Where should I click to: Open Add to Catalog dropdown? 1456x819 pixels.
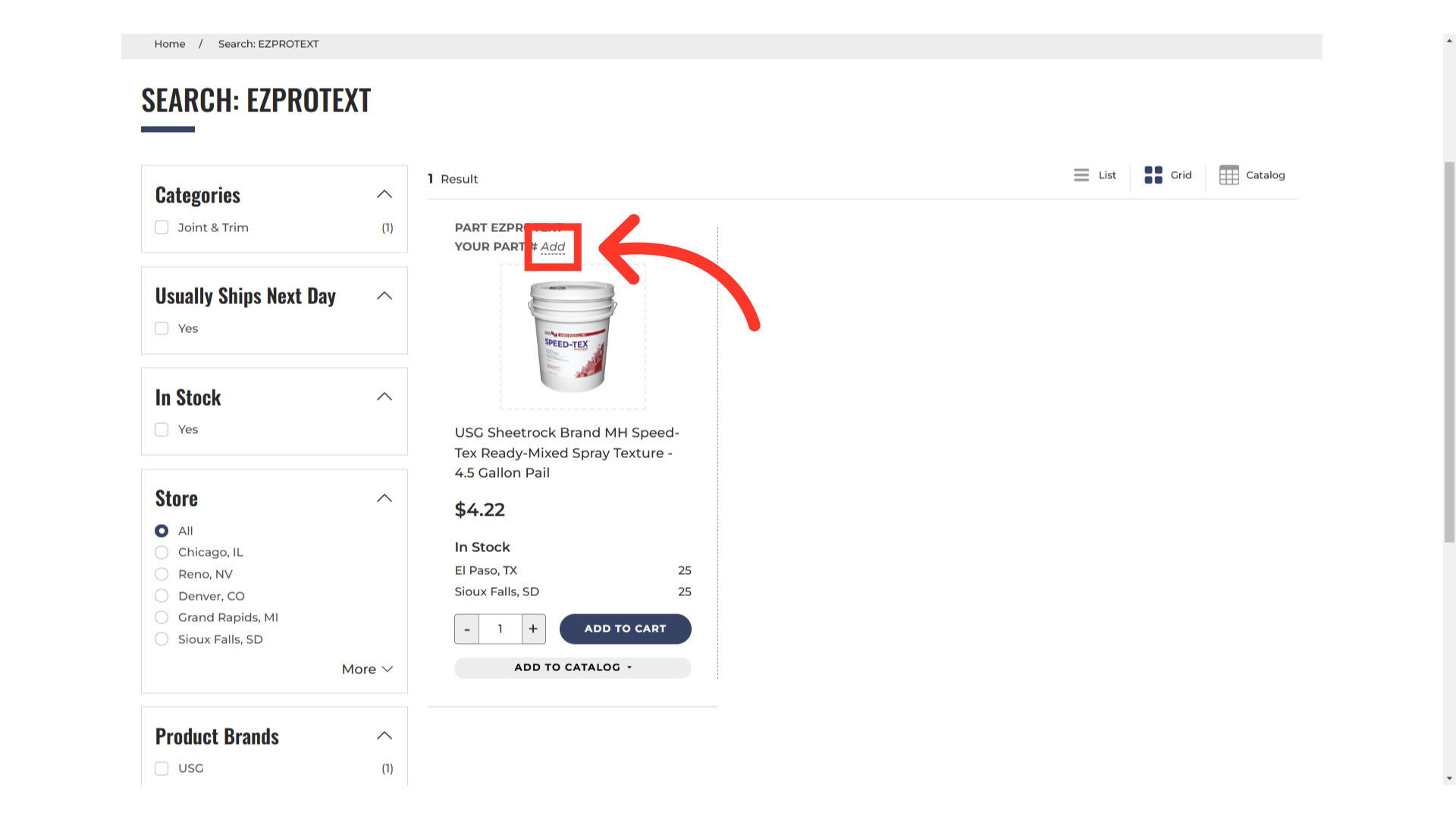[573, 667]
